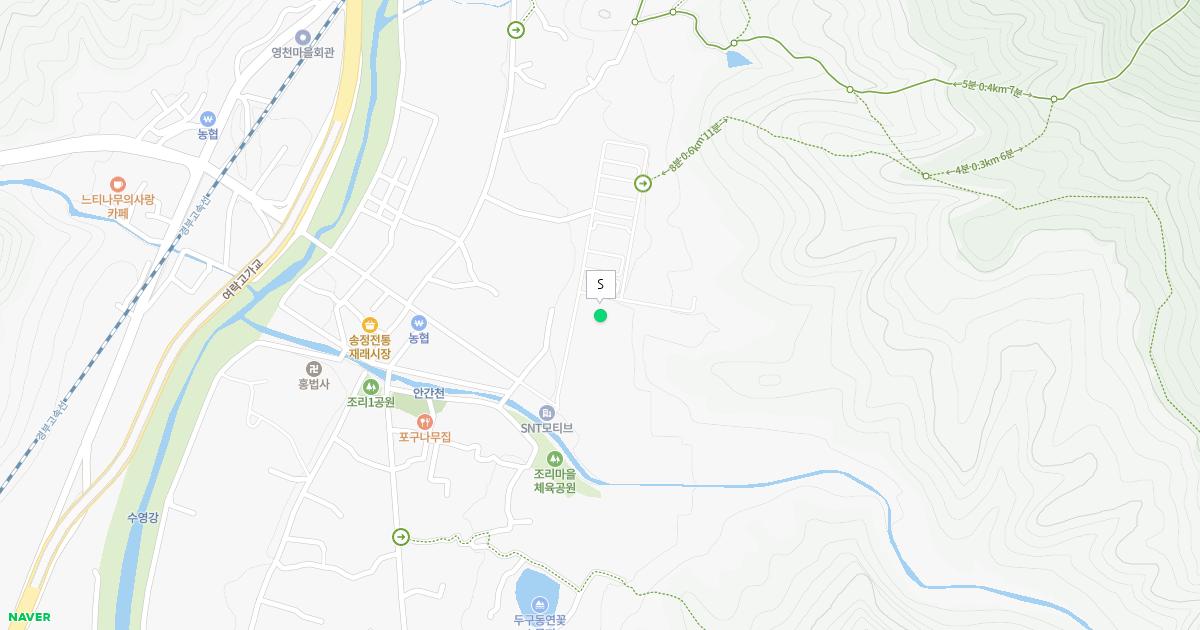The width and height of the screenshot is (1200, 630).
Task: Select the SNT모티브 building icon
Action: 546,412
